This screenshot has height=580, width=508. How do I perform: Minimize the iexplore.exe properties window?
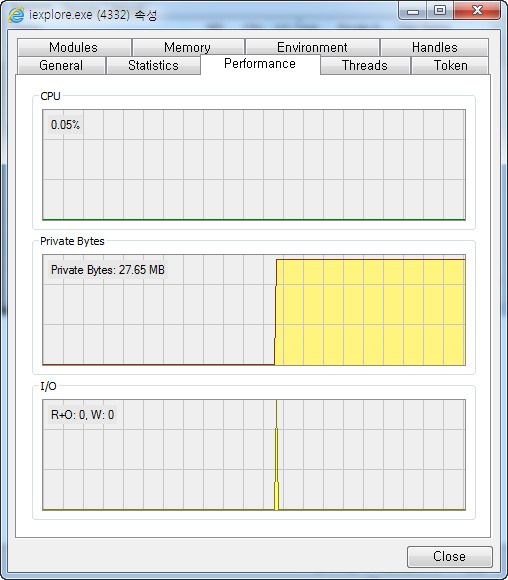coord(413,11)
